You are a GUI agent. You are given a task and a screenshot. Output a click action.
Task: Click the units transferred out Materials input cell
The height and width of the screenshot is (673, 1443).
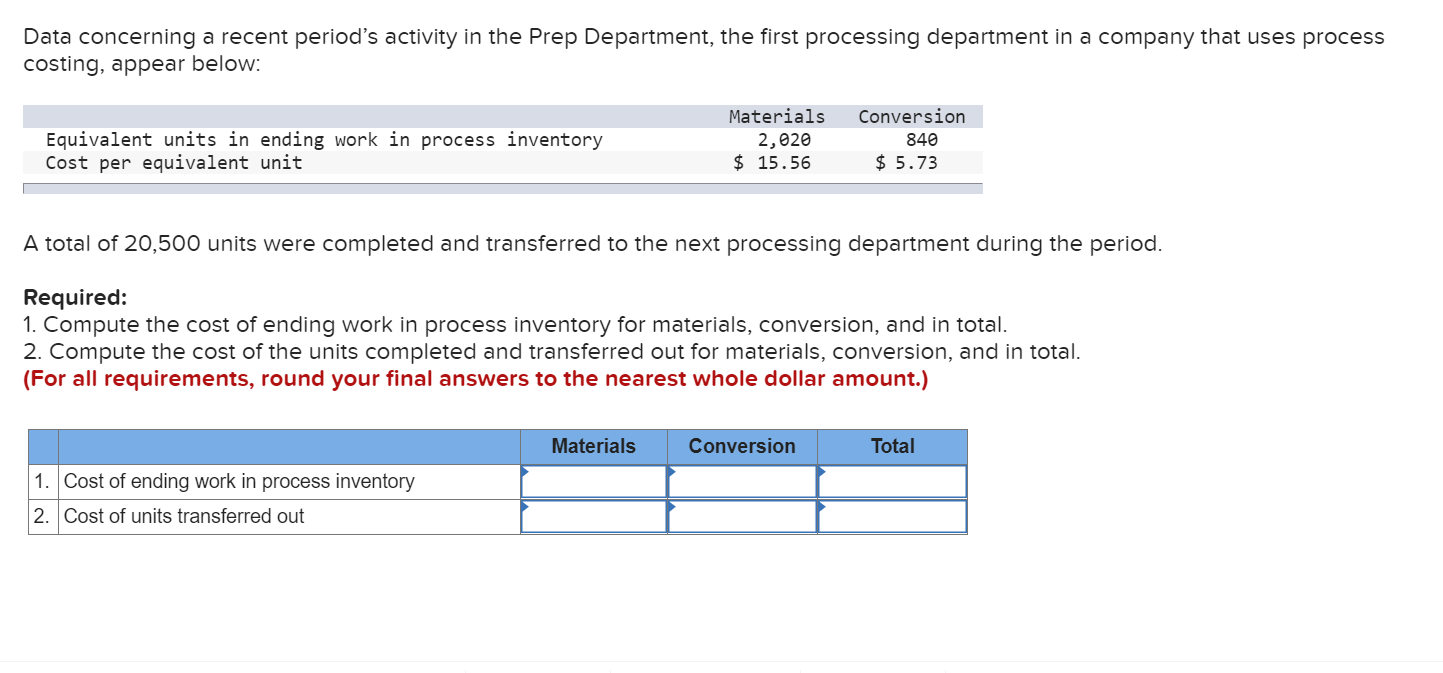595,516
